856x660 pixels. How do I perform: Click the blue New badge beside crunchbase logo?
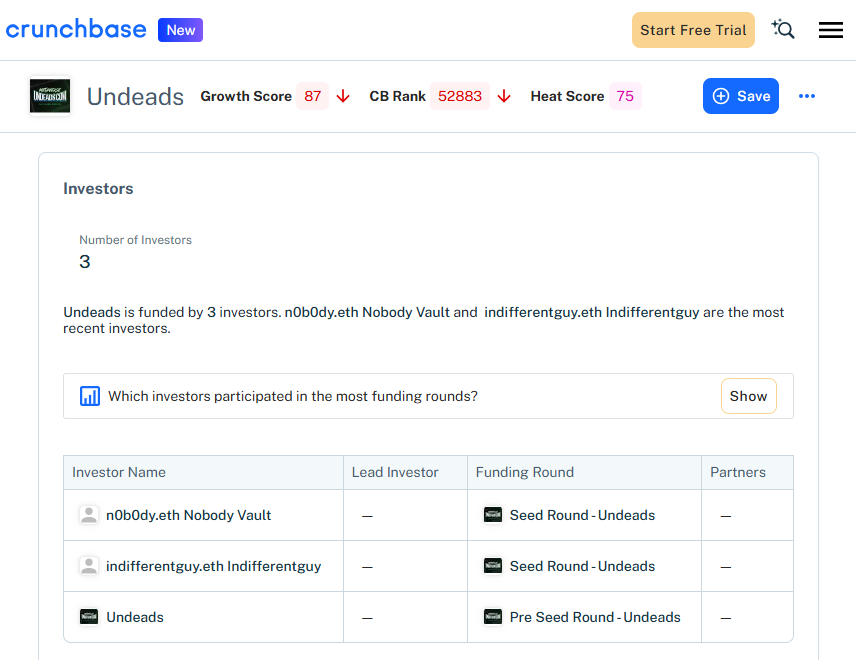(x=180, y=30)
